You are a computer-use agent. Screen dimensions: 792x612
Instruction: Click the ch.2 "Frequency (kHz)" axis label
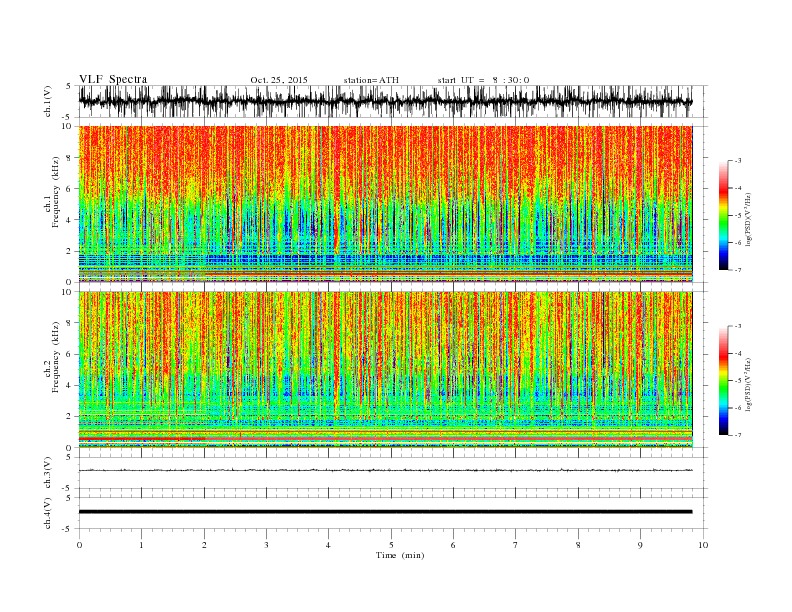click(x=56, y=357)
